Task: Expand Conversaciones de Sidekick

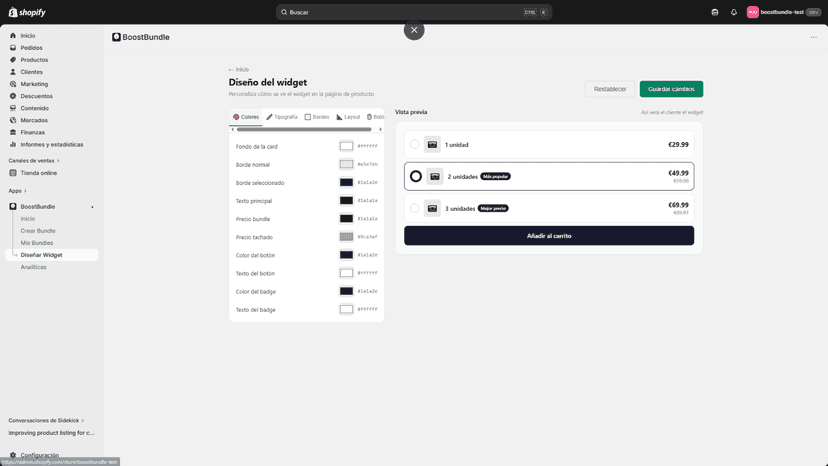Action: (46, 421)
